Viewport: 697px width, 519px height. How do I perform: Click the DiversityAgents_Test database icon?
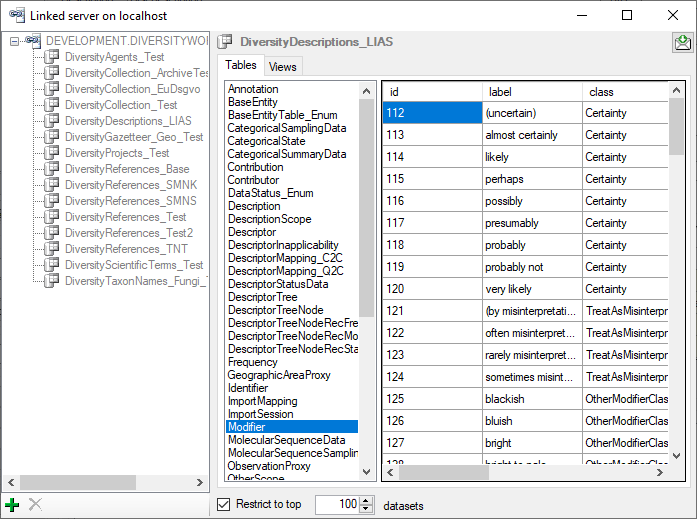coord(52,56)
